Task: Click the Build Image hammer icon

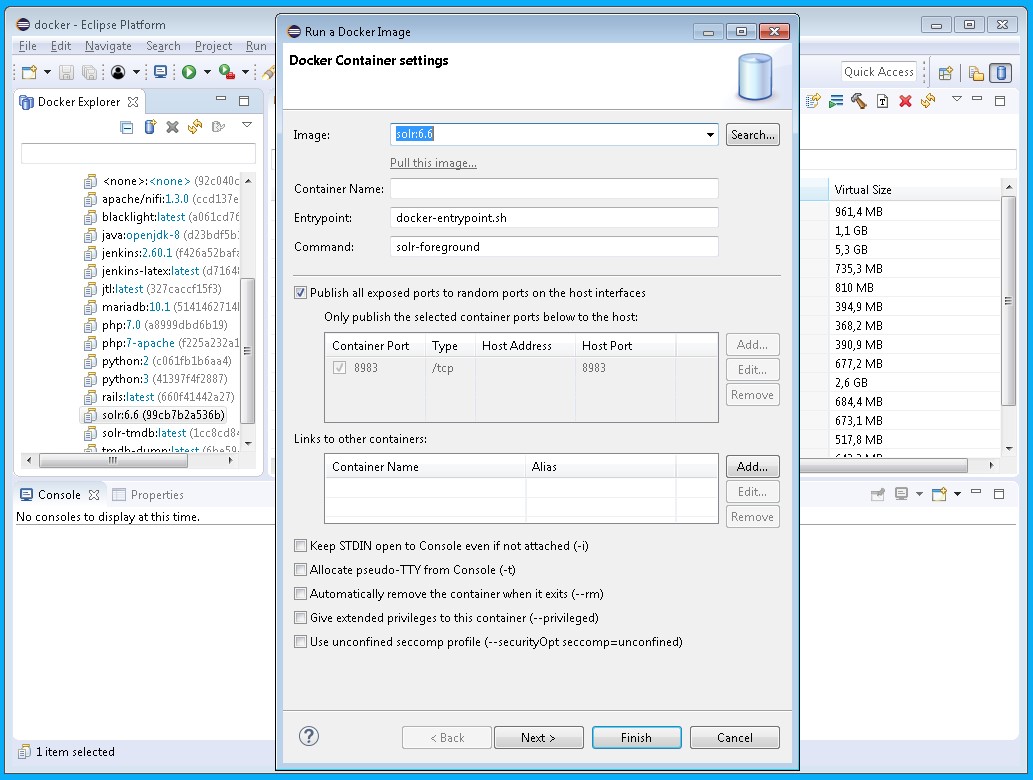Action: (x=858, y=101)
